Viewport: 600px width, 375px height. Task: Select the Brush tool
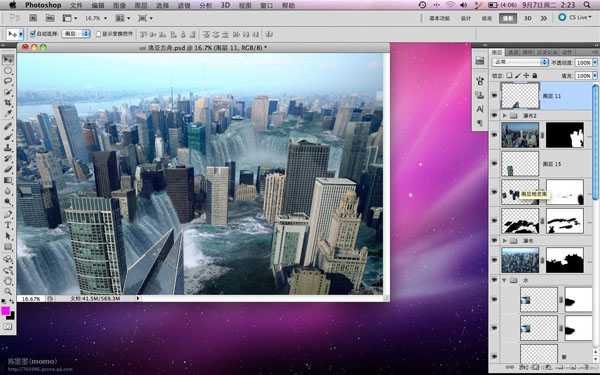pos(8,137)
